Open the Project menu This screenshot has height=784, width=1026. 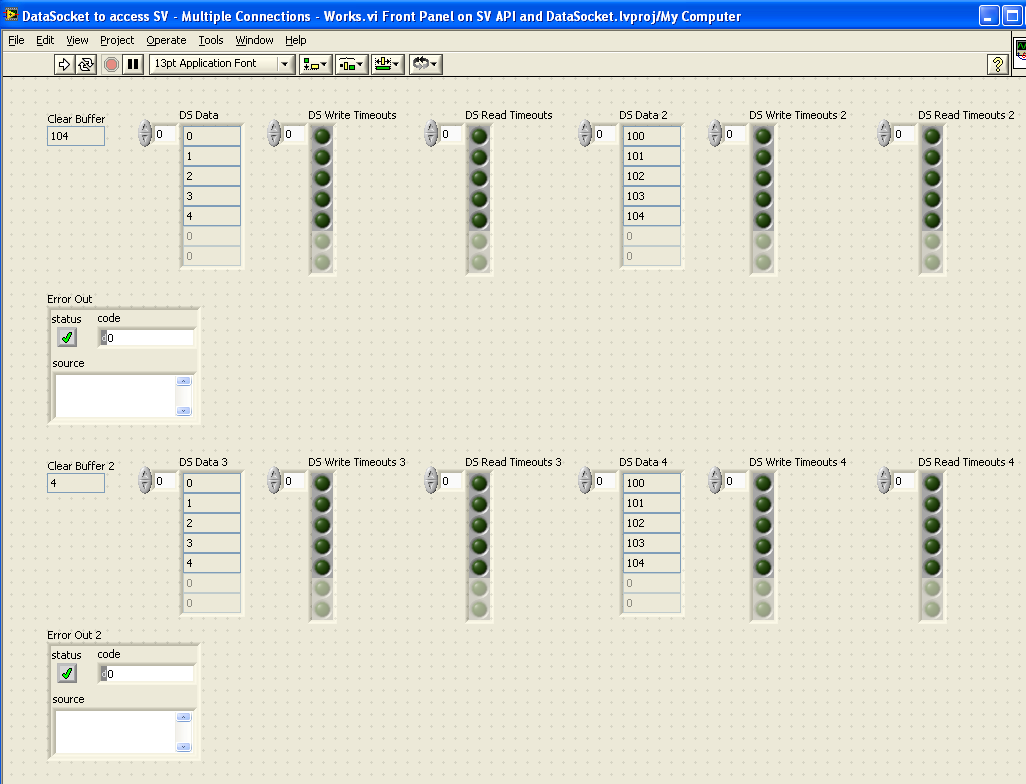[x=117, y=40]
